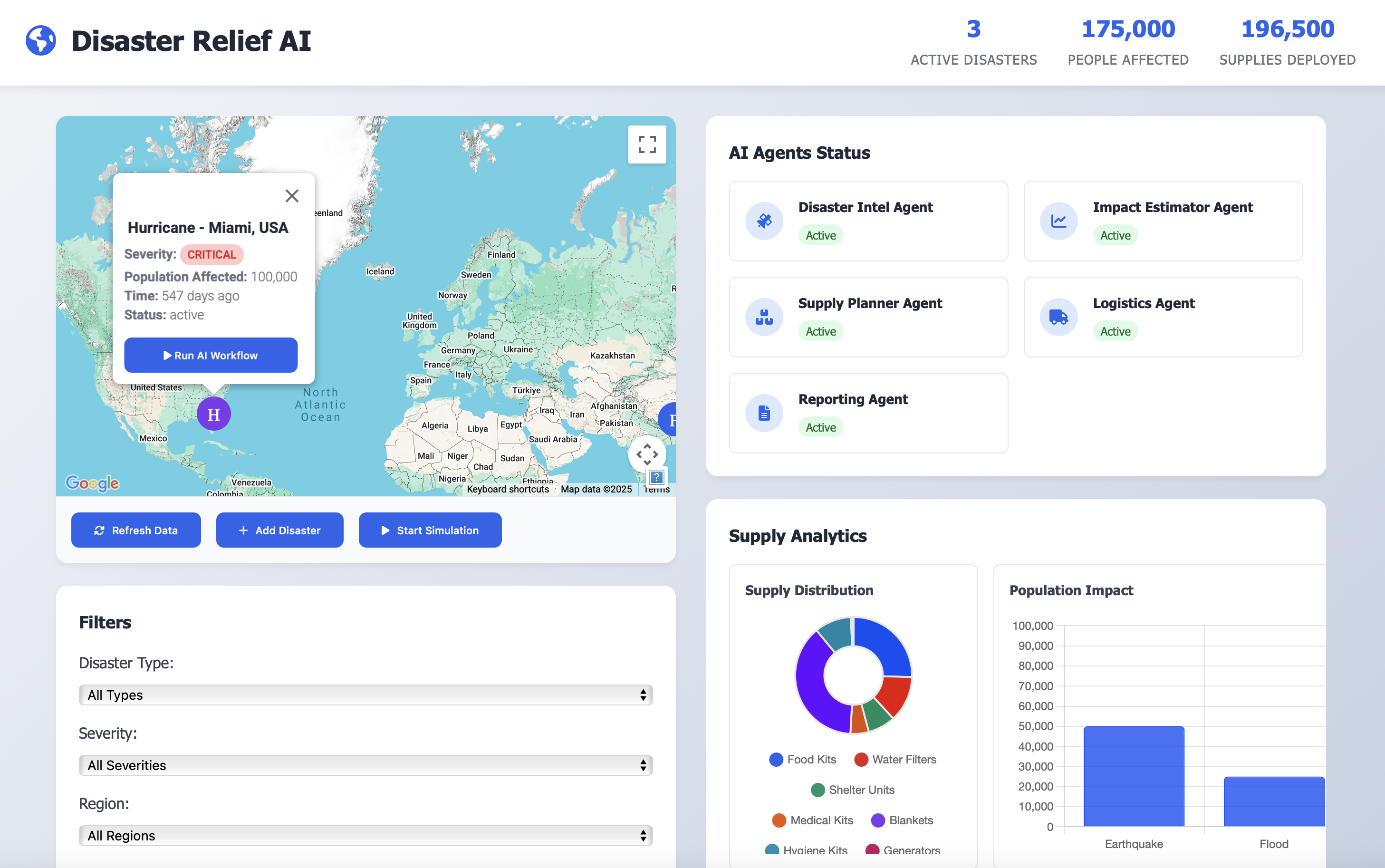This screenshot has height=868, width=1385.
Task: Click the Disaster Intel Agent satellite icon
Action: click(764, 221)
